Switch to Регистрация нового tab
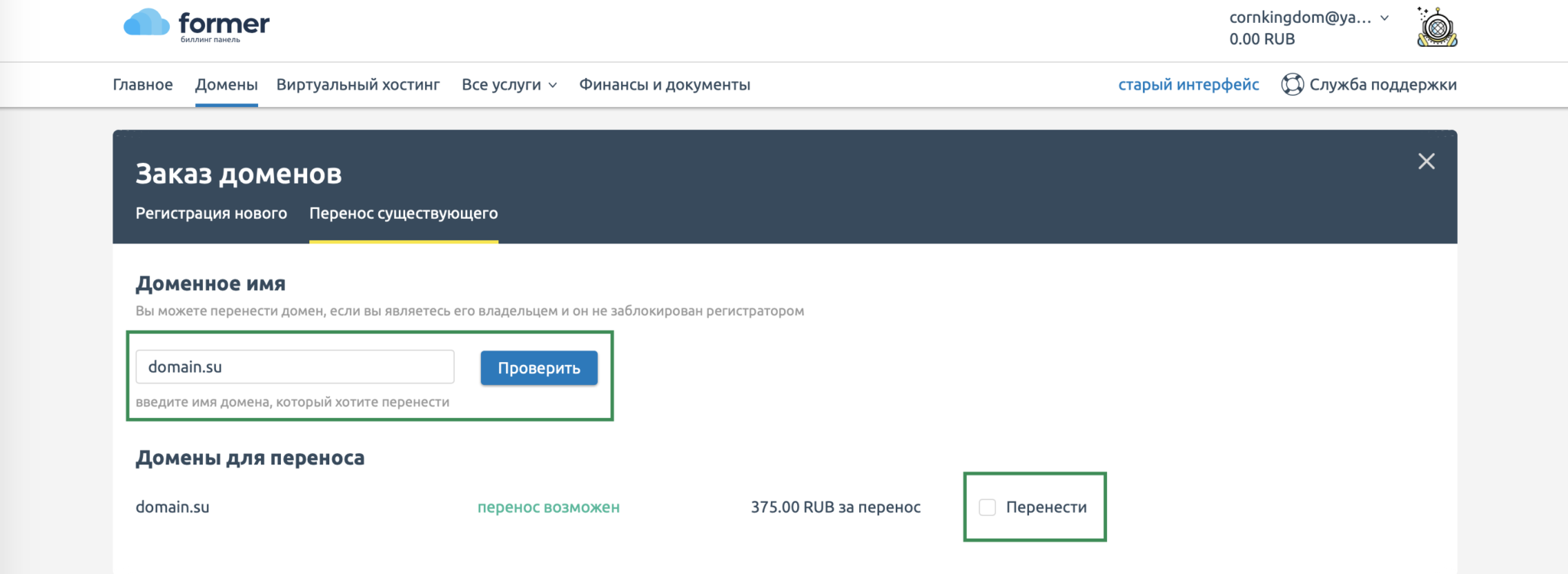The image size is (1568, 574). click(x=211, y=214)
